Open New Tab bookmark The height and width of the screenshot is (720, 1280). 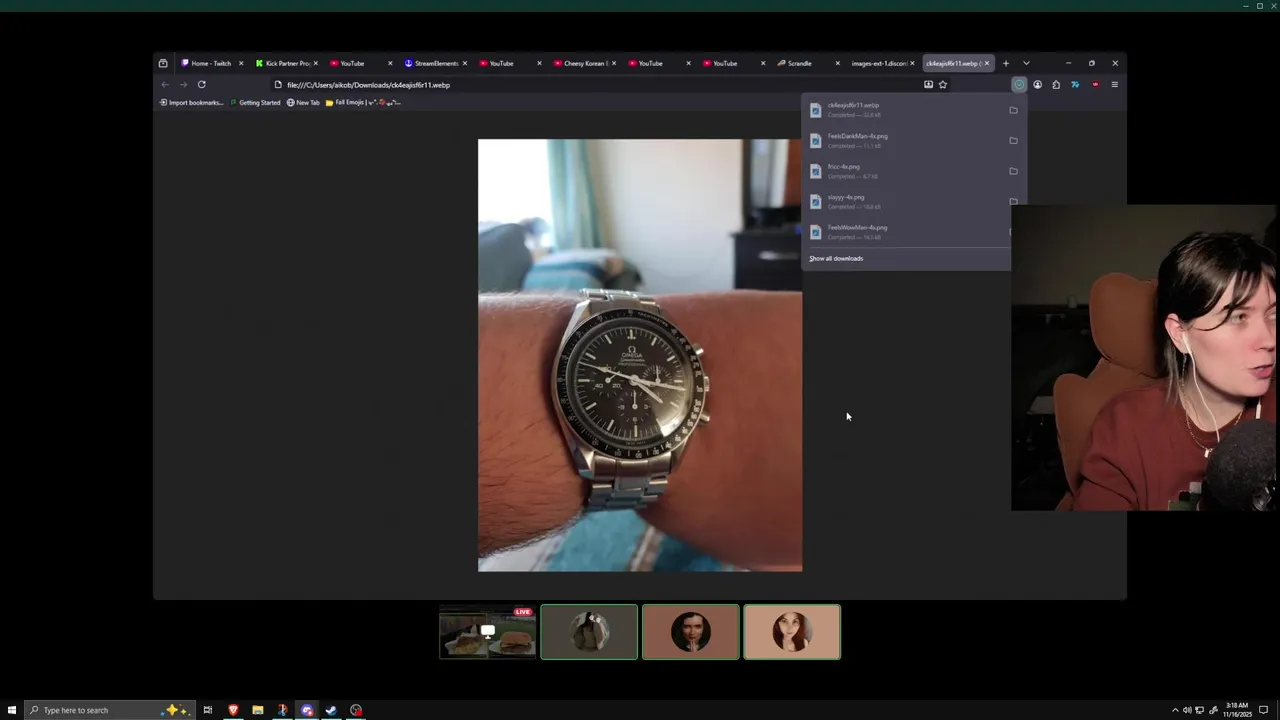click(x=303, y=102)
